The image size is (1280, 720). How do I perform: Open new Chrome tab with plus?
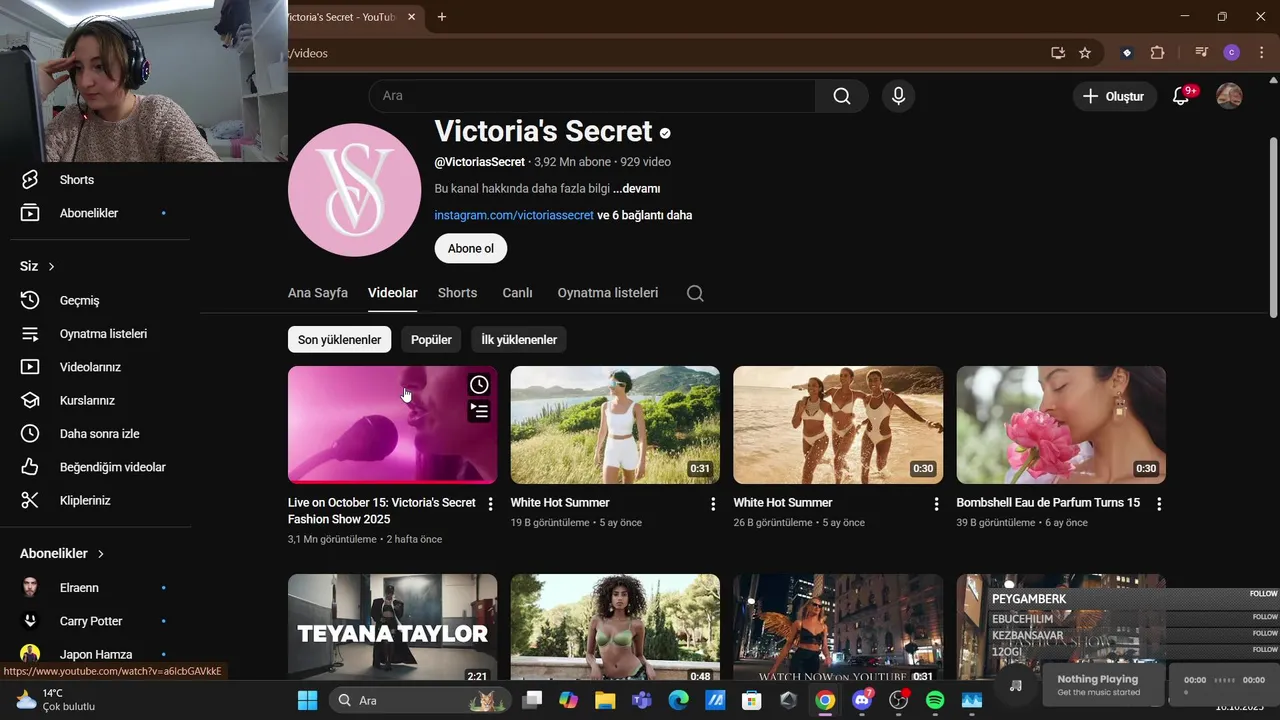441,17
